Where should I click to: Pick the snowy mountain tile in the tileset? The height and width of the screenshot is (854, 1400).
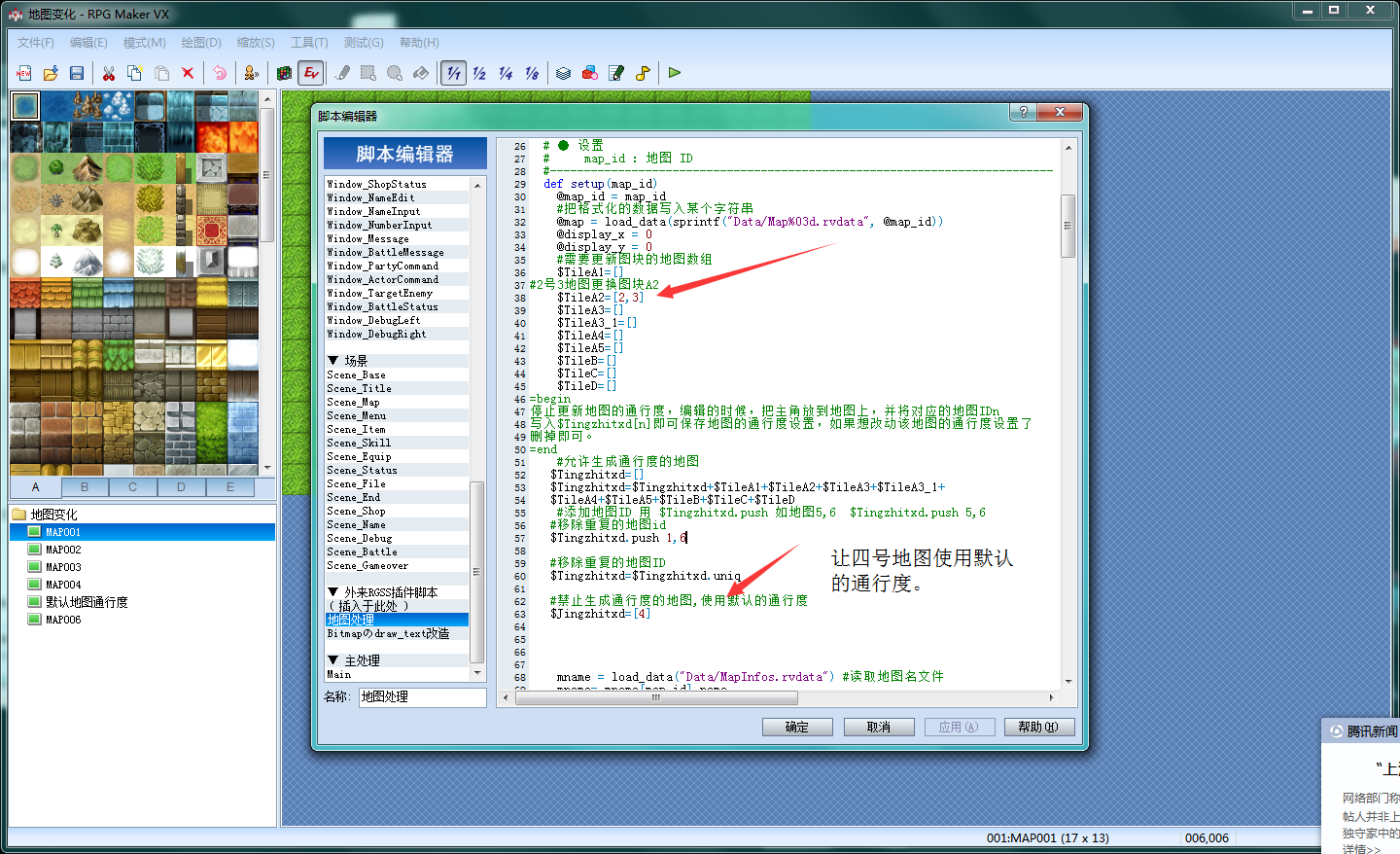click(87, 262)
